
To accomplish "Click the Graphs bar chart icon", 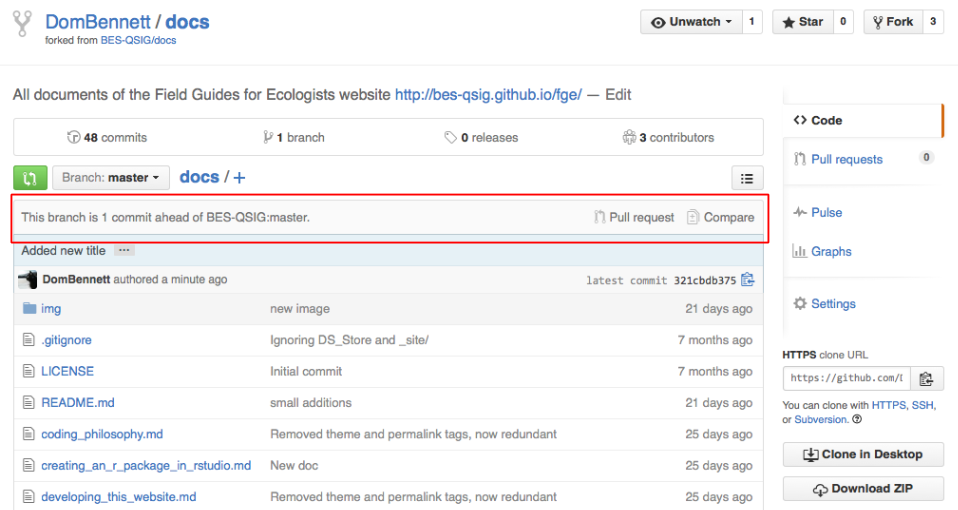I will point(799,250).
